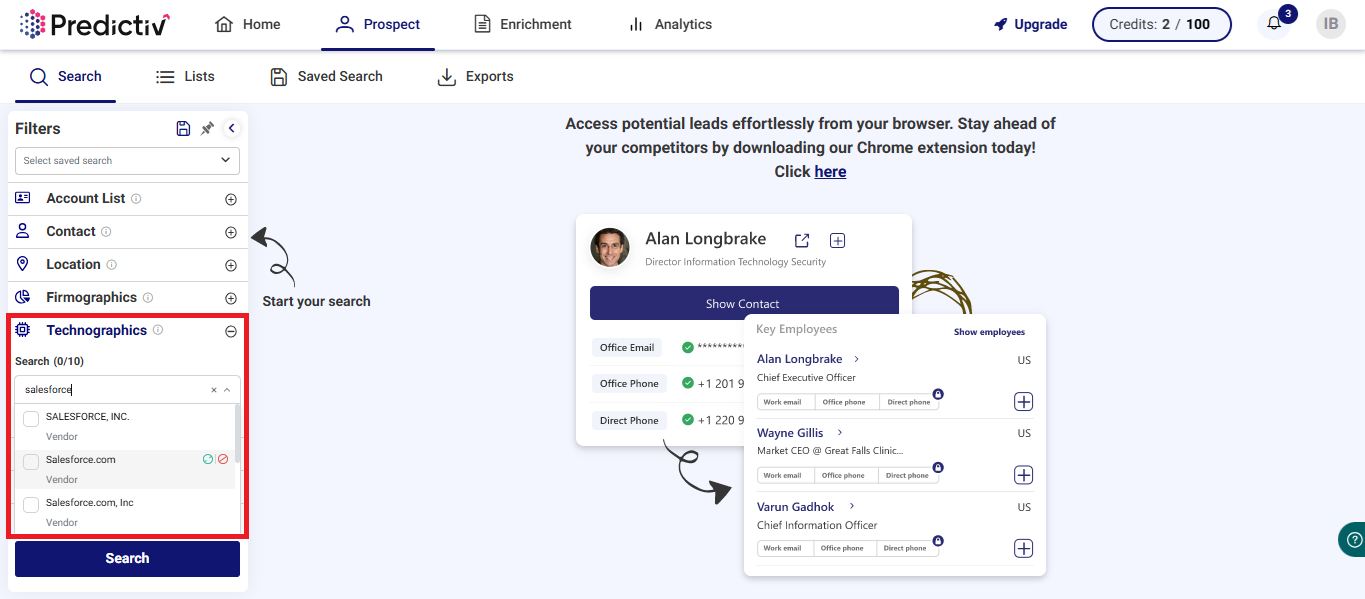Tick the Salesforce.com vendor checkbox

point(31,462)
